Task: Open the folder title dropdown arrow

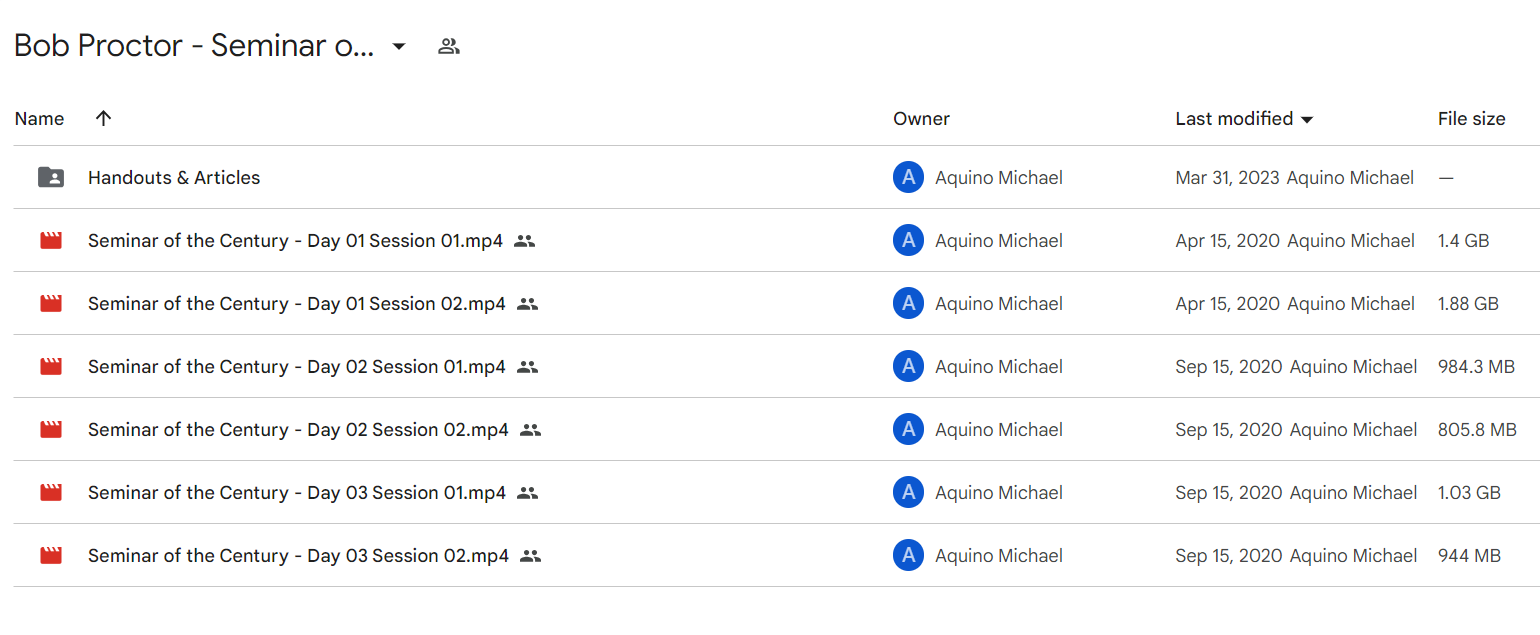Action: tap(399, 46)
